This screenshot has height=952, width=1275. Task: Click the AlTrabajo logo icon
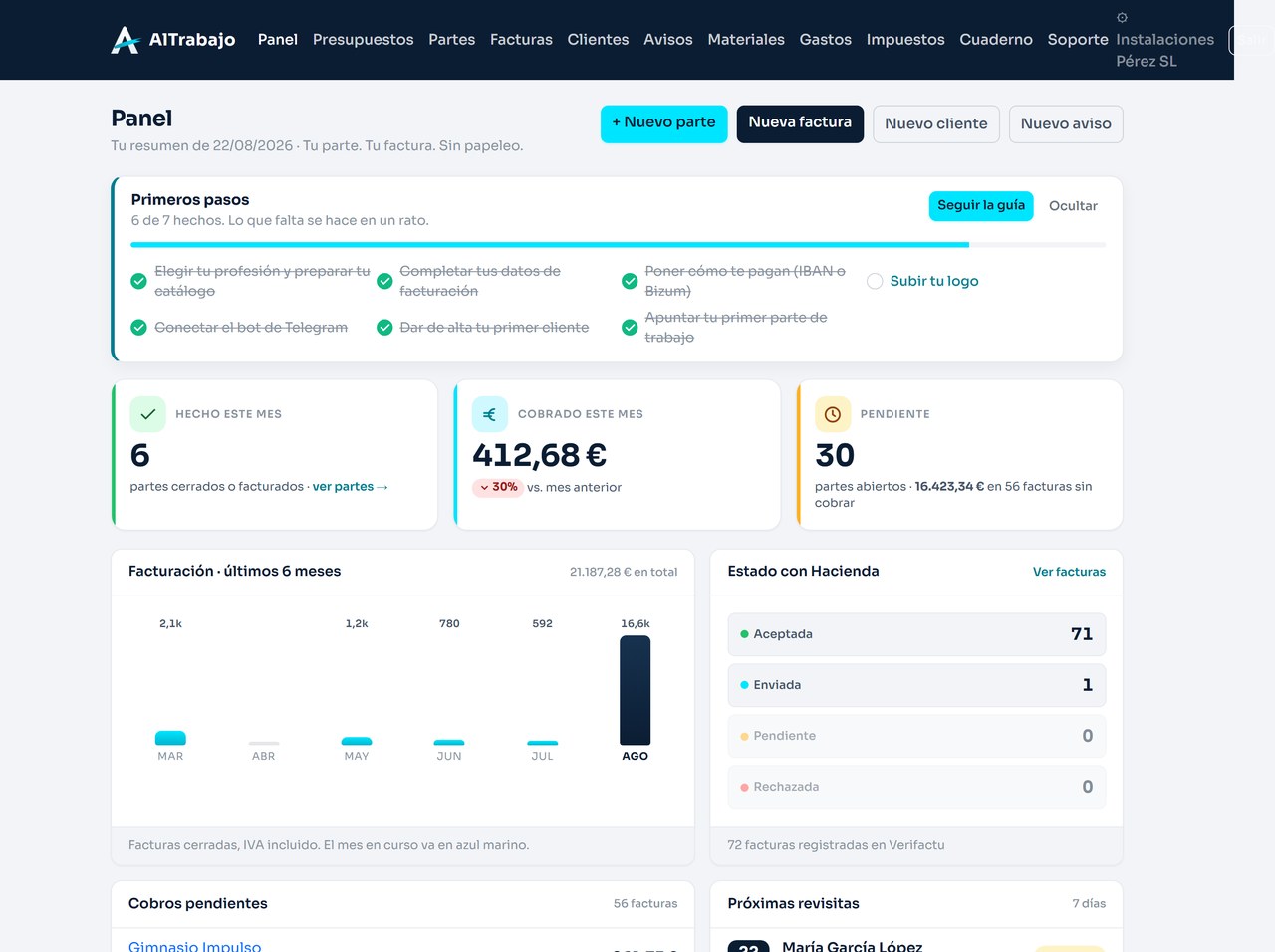click(x=125, y=40)
